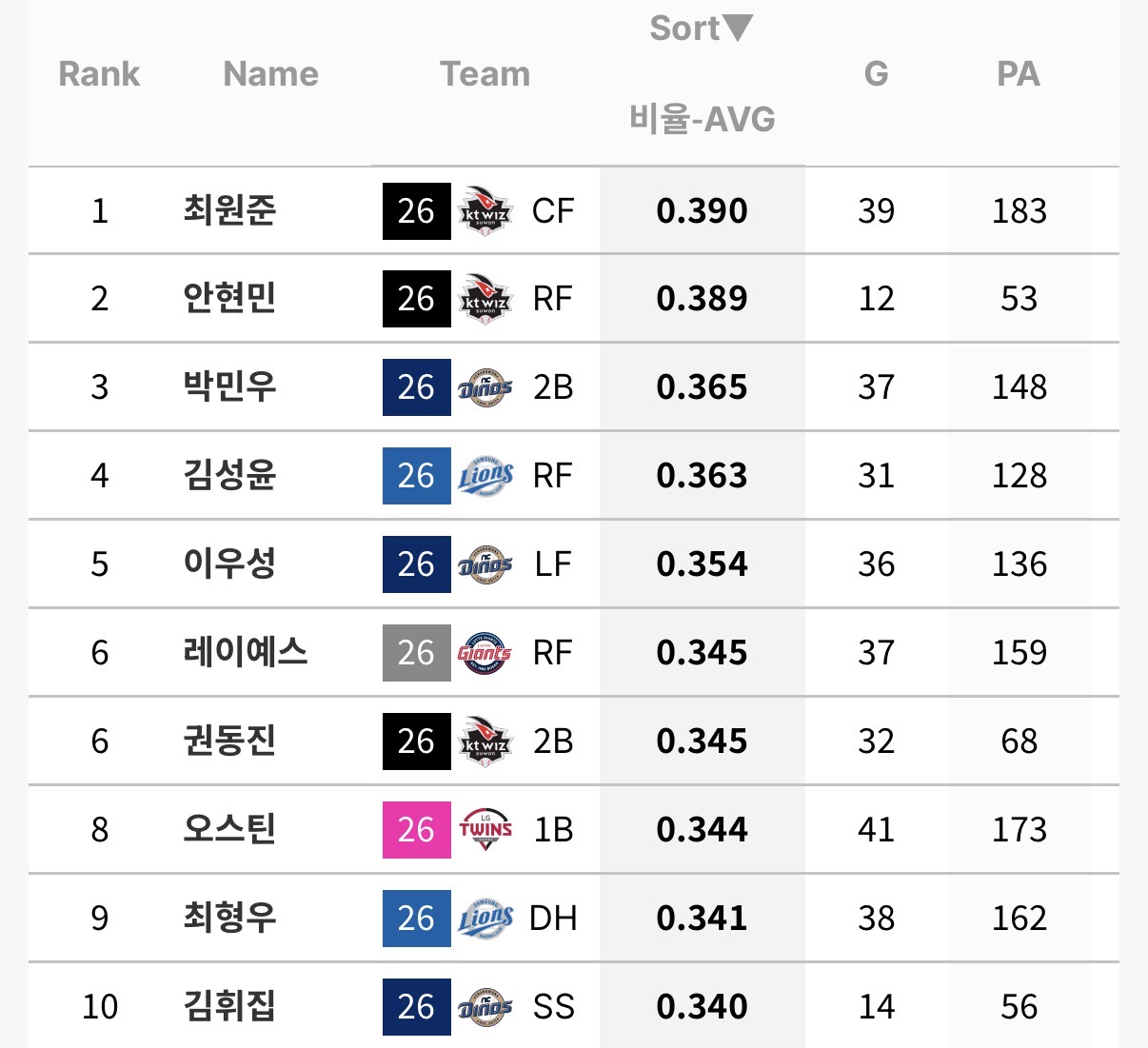The width and height of the screenshot is (1148, 1048).
Task: Sort the table by PA column header
Action: coord(1019,73)
